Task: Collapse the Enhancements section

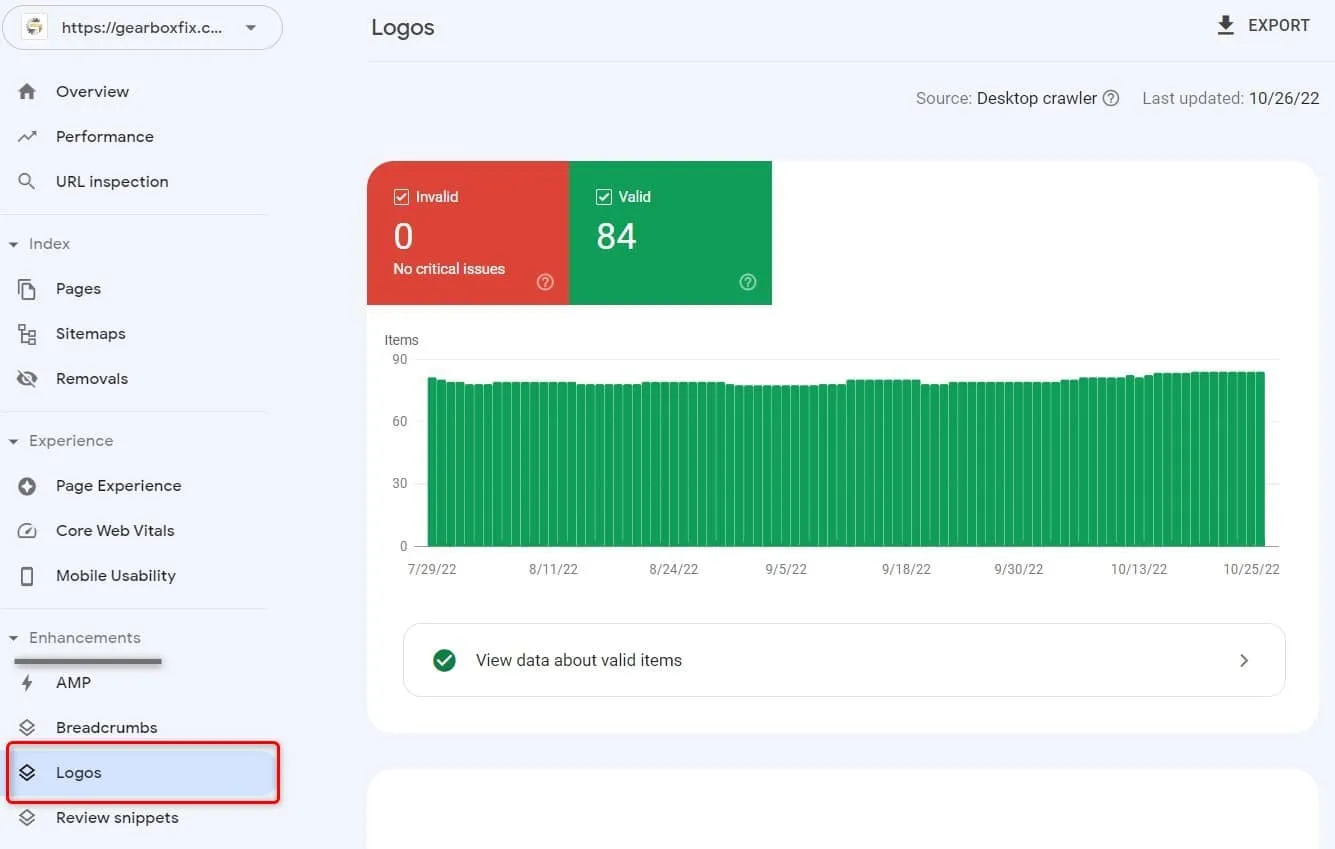Action: (14, 638)
